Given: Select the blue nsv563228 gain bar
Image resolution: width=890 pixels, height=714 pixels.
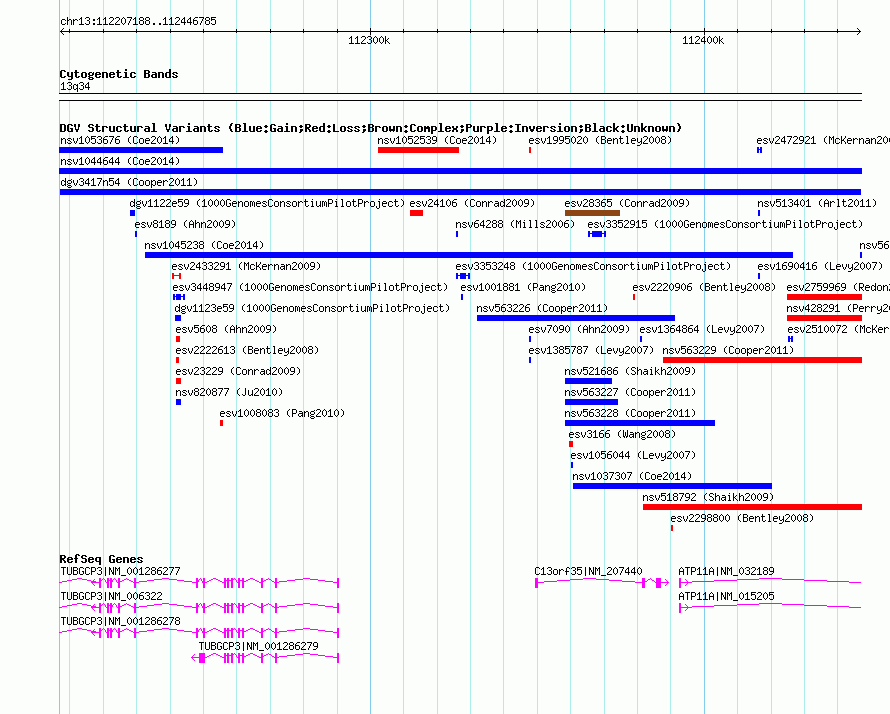Looking at the screenshot, I should click(x=640, y=423).
